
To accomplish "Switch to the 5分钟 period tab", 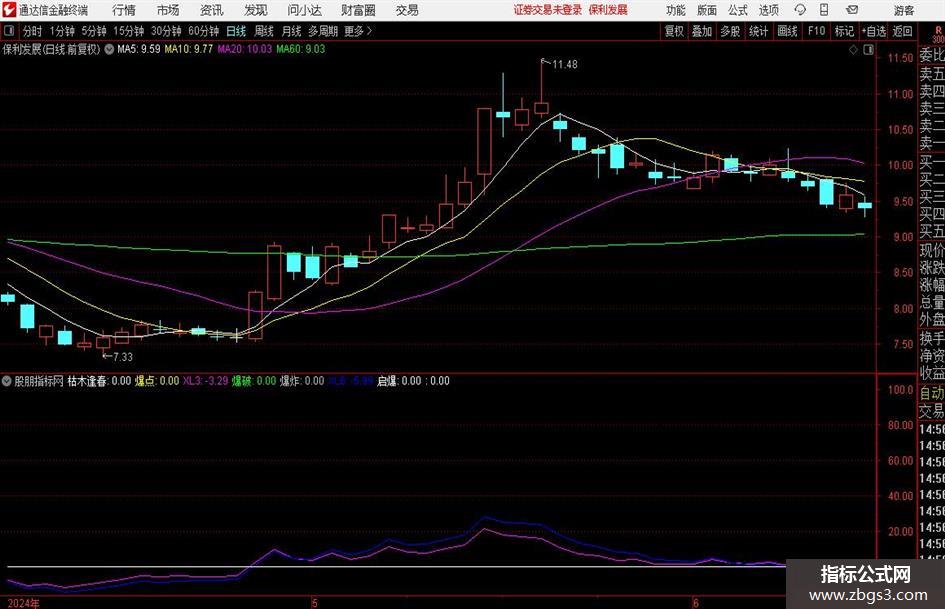I will (94, 31).
